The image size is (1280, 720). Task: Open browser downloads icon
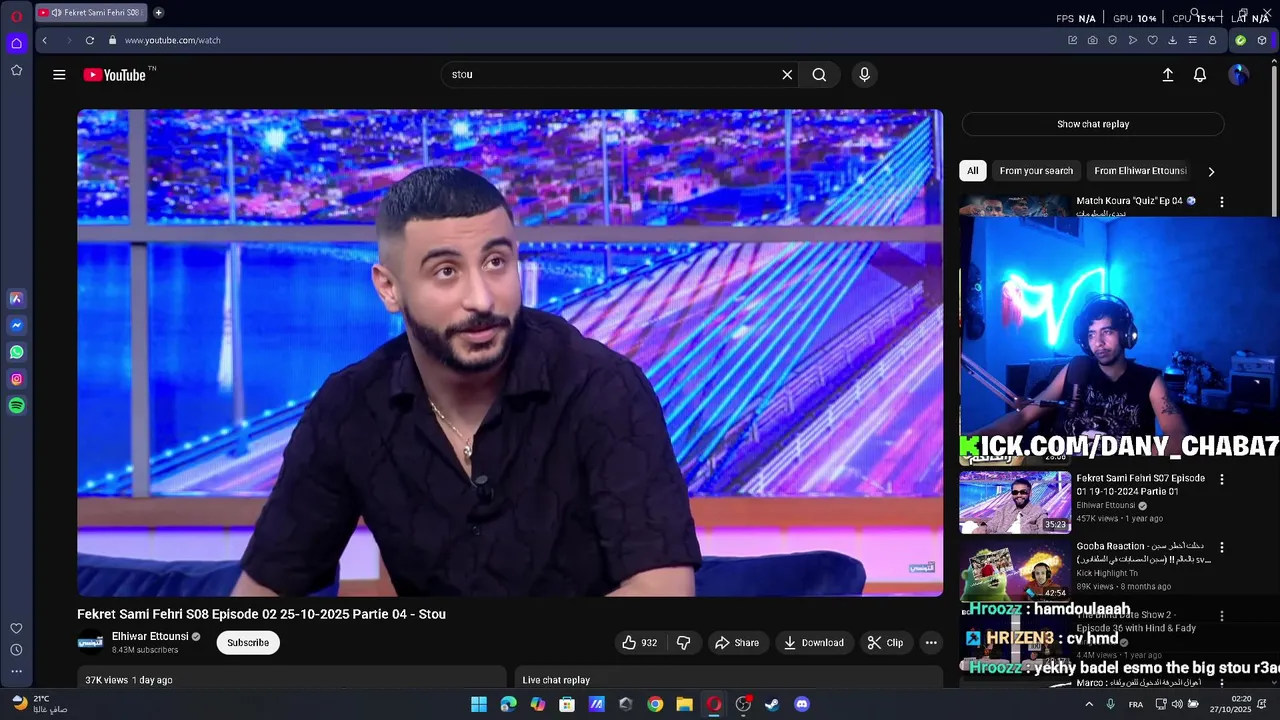coord(1172,40)
